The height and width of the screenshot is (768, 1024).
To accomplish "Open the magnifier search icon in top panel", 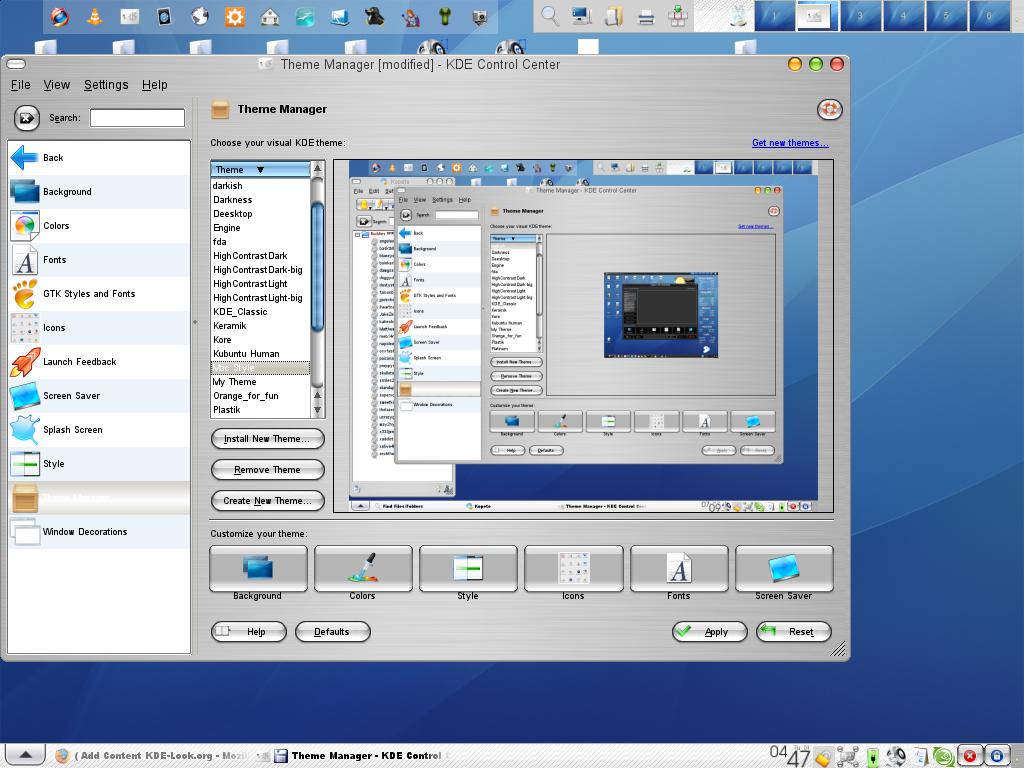I will [x=550, y=16].
